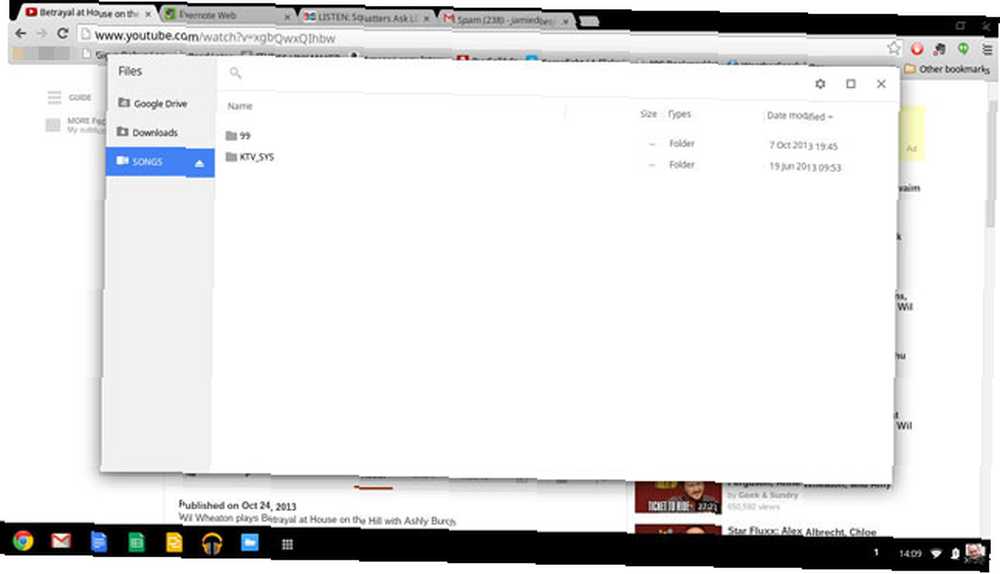Open Star Fluxx video link
The height and width of the screenshot is (574, 1000).
tap(802, 531)
